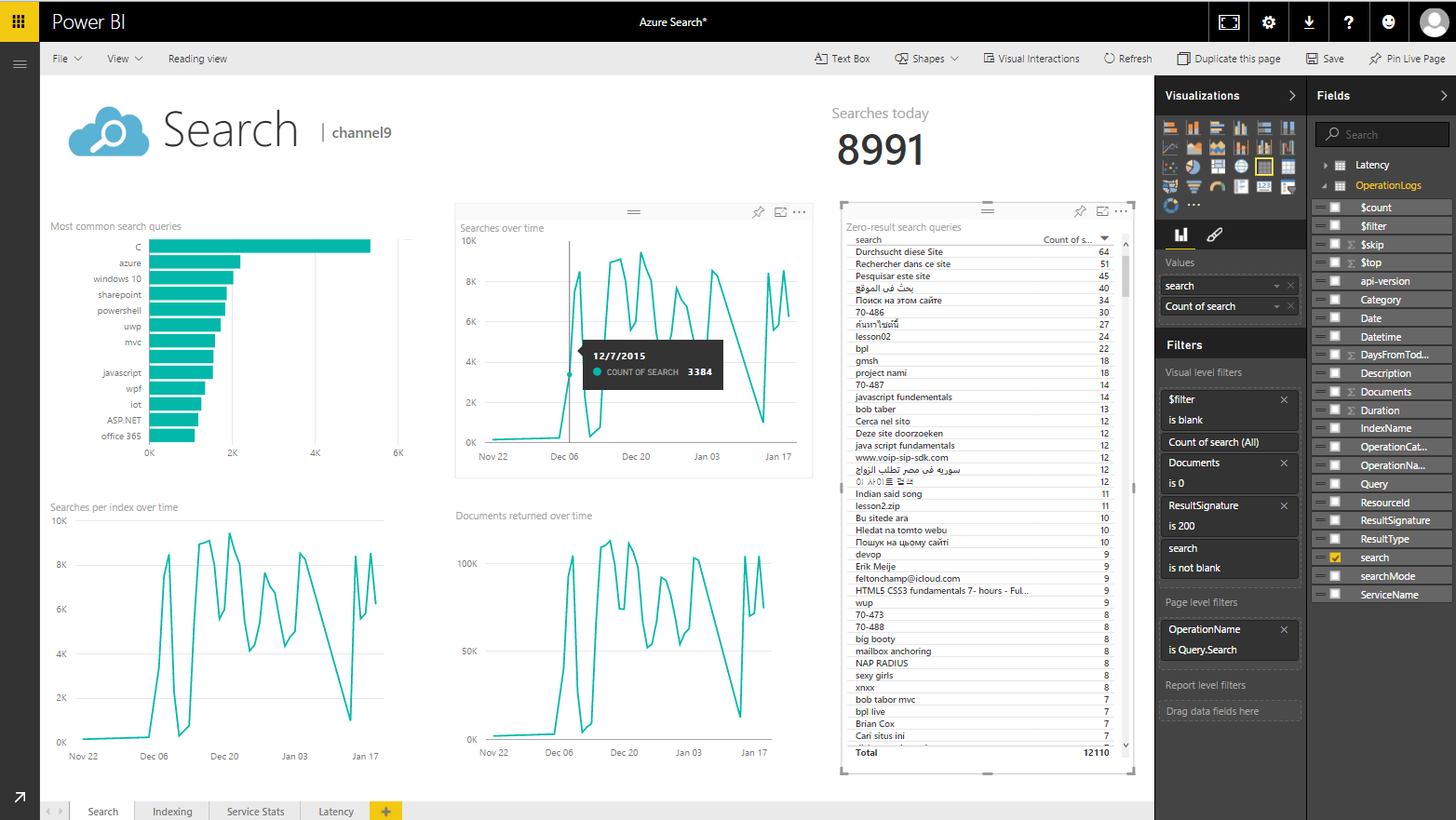Viewport: 1456px width, 820px height.
Task: Add a new report page with plus tab
Action: (385, 811)
